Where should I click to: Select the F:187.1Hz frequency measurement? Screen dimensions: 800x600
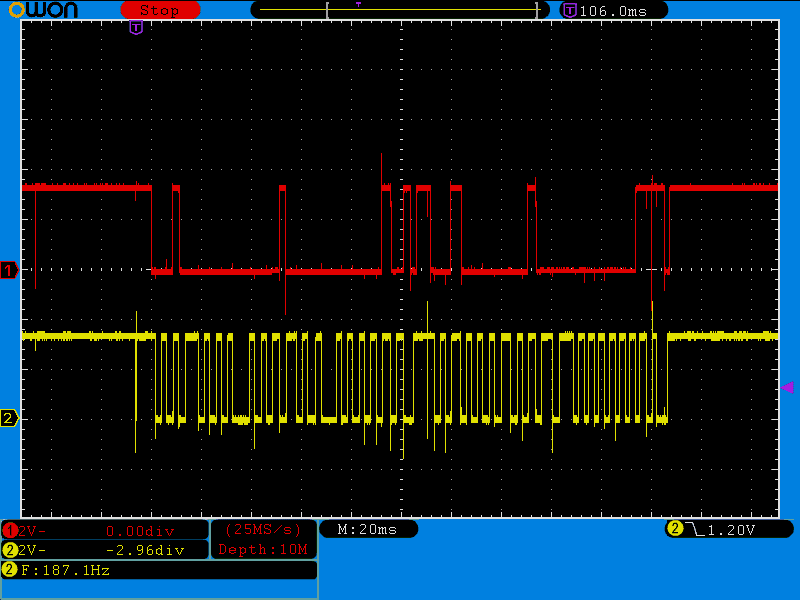click(x=66, y=570)
